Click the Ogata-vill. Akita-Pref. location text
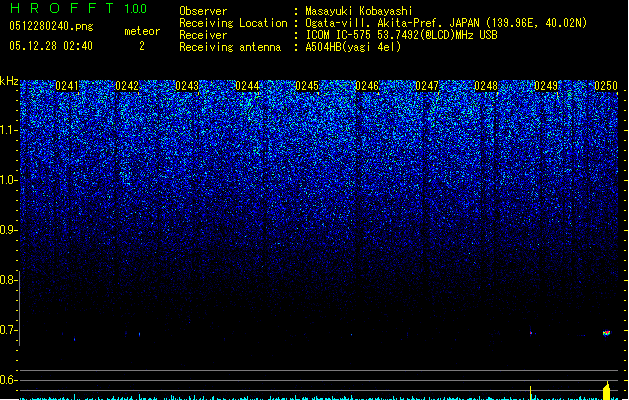The width and height of the screenshot is (629, 400). point(446,23)
